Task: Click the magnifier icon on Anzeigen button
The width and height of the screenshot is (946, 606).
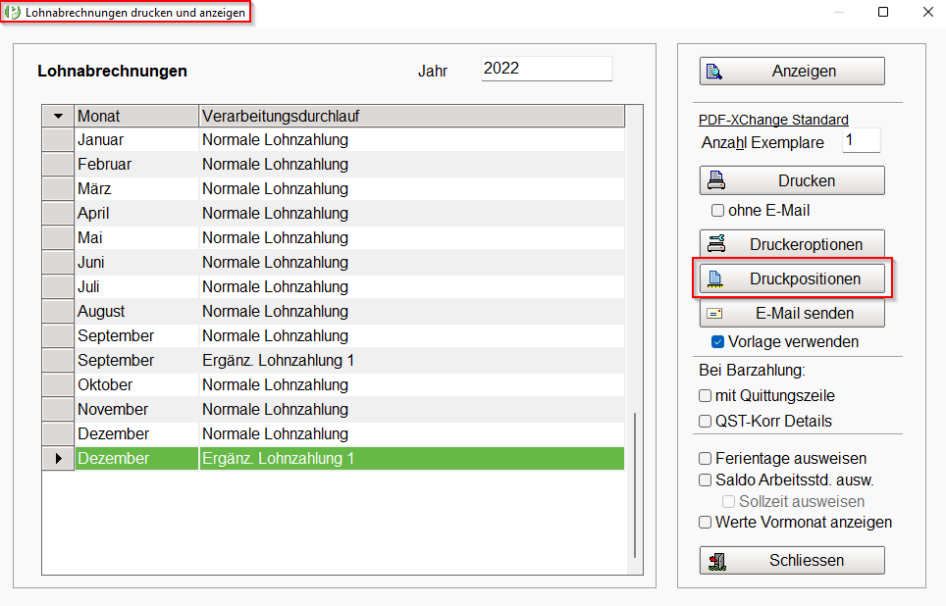Action: coord(714,72)
